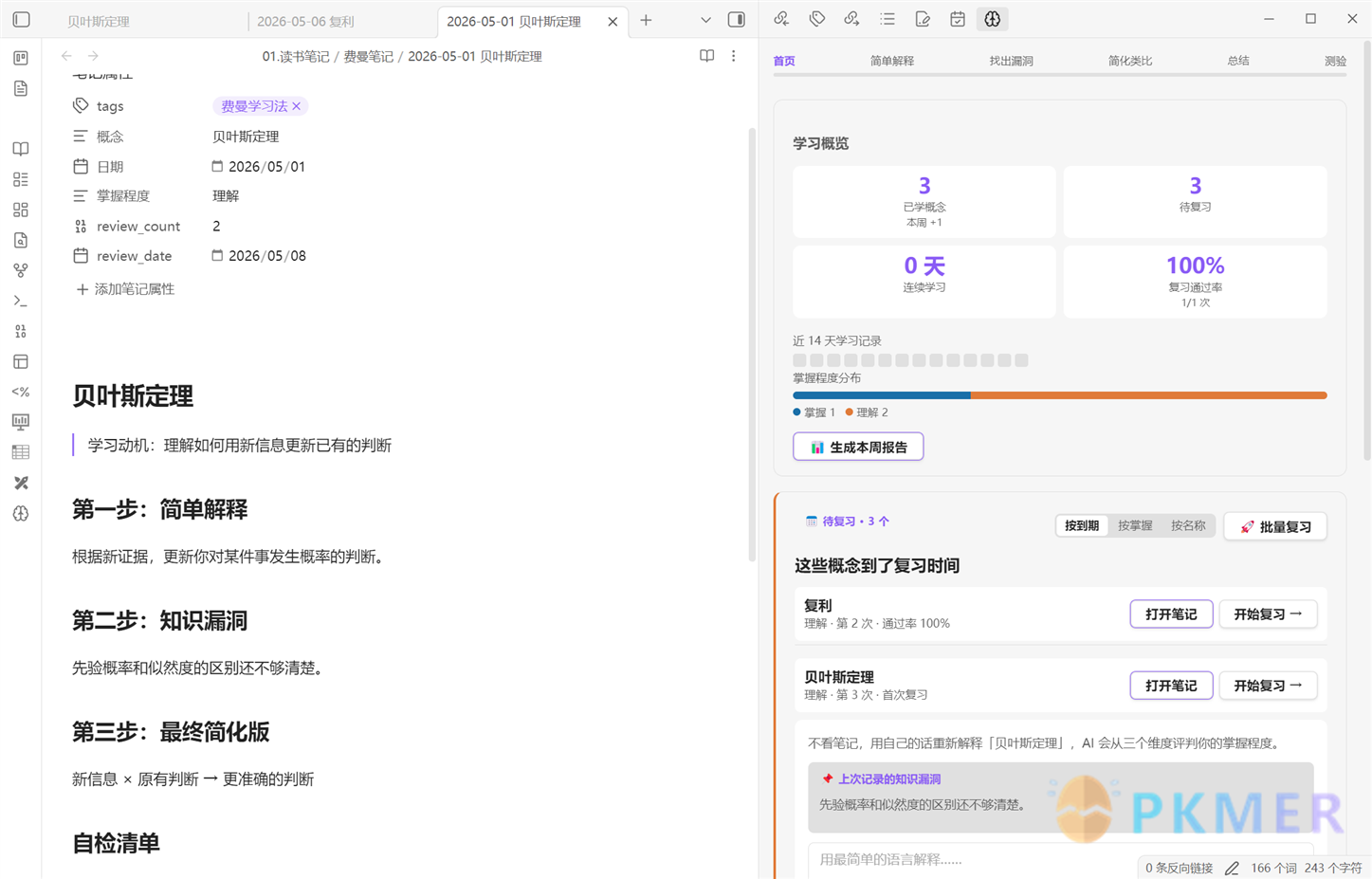
Task: Open the graph fork ribbon icon
Action: [21, 270]
